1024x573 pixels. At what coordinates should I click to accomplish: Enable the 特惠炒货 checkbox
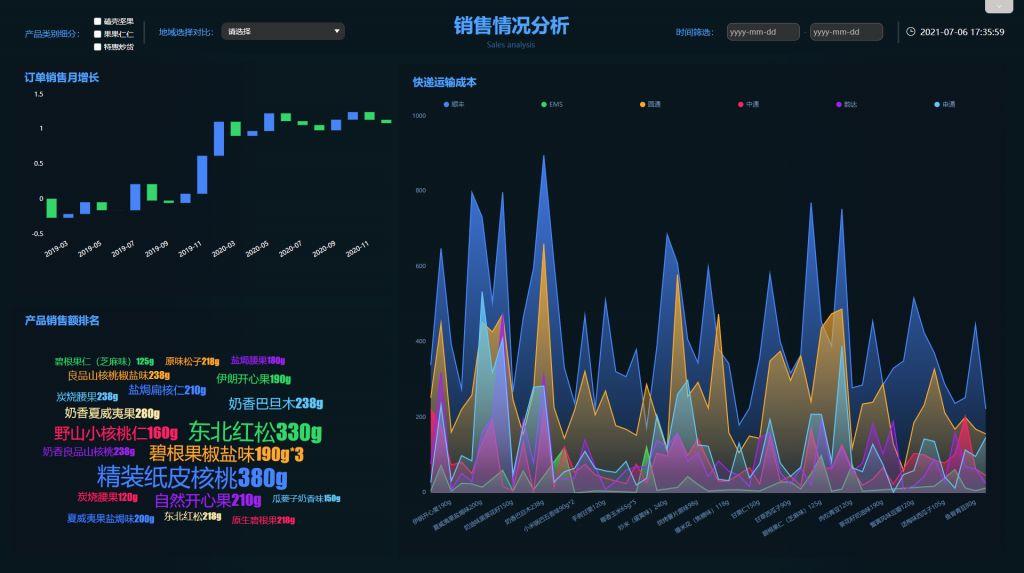[x=97, y=47]
